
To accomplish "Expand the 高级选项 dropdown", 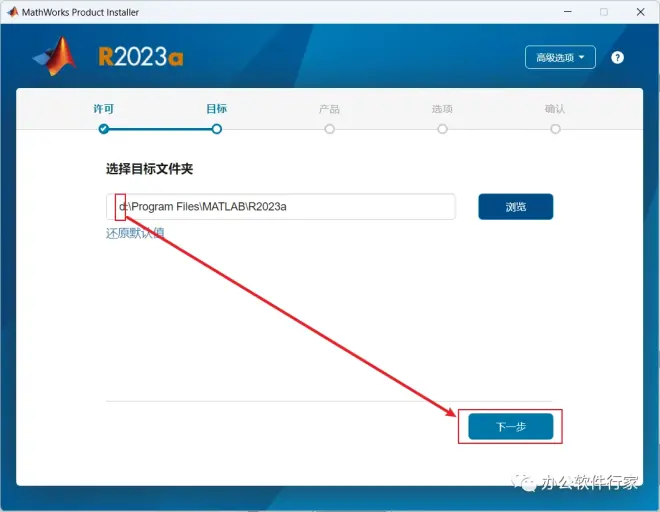I will (560, 58).
